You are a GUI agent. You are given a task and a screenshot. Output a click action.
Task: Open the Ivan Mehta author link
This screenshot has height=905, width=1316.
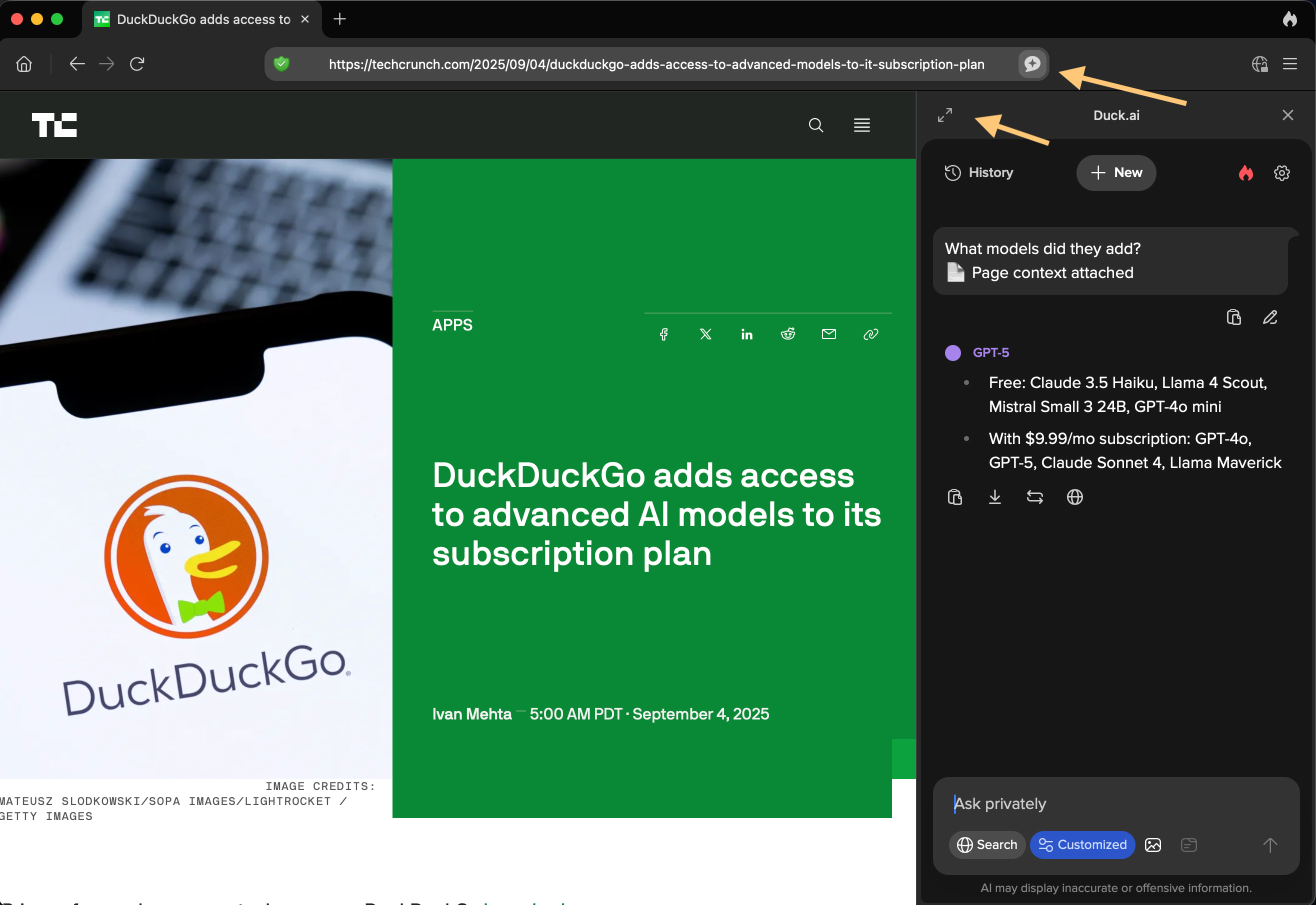tap(471, 714)
